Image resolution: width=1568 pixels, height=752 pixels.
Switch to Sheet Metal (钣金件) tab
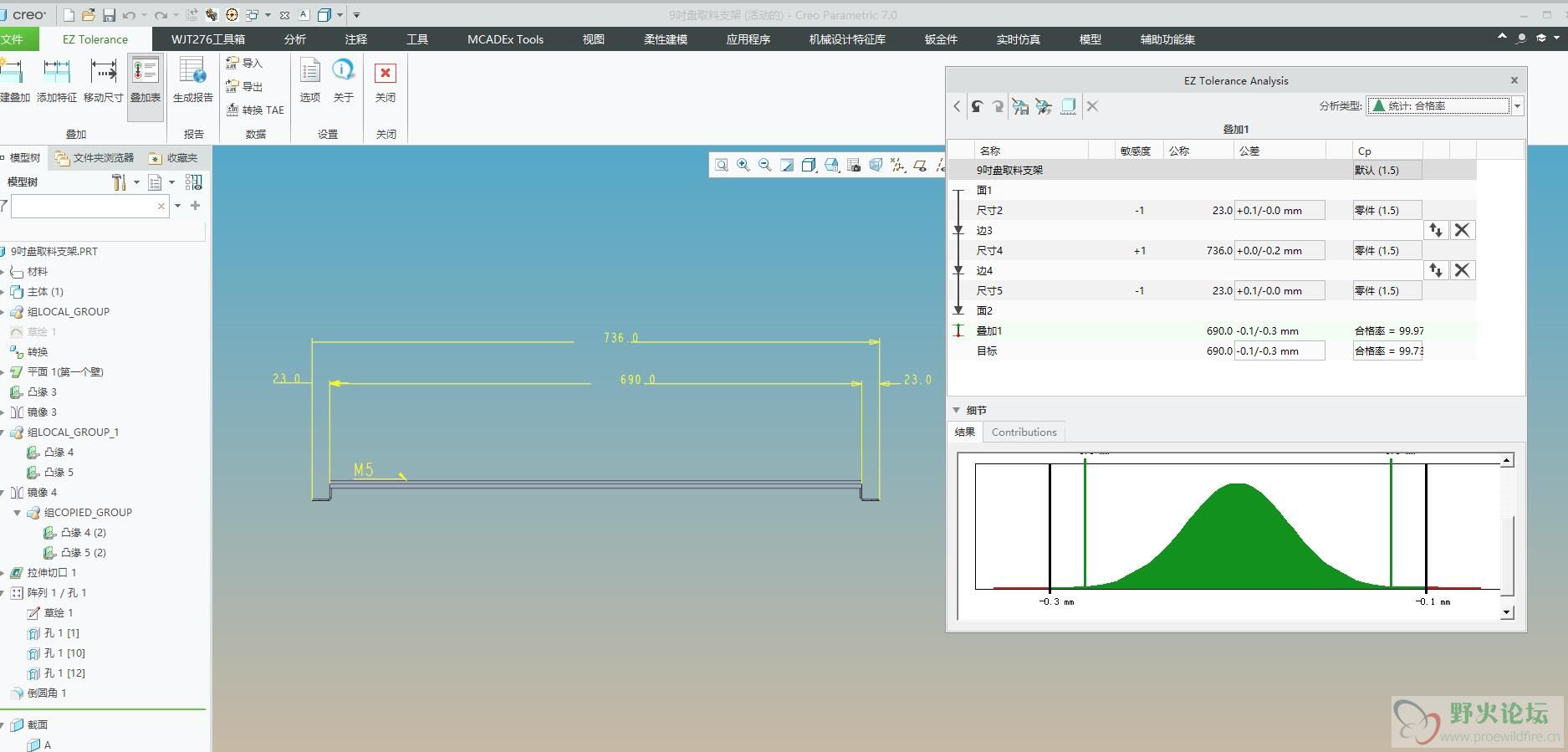pos(941,39)
